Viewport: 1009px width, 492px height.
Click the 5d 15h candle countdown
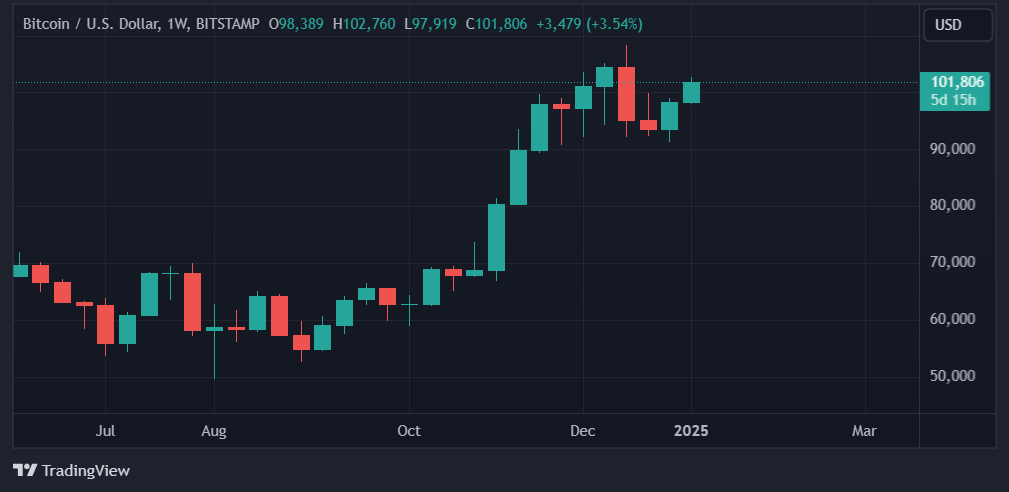coord(954,100)
